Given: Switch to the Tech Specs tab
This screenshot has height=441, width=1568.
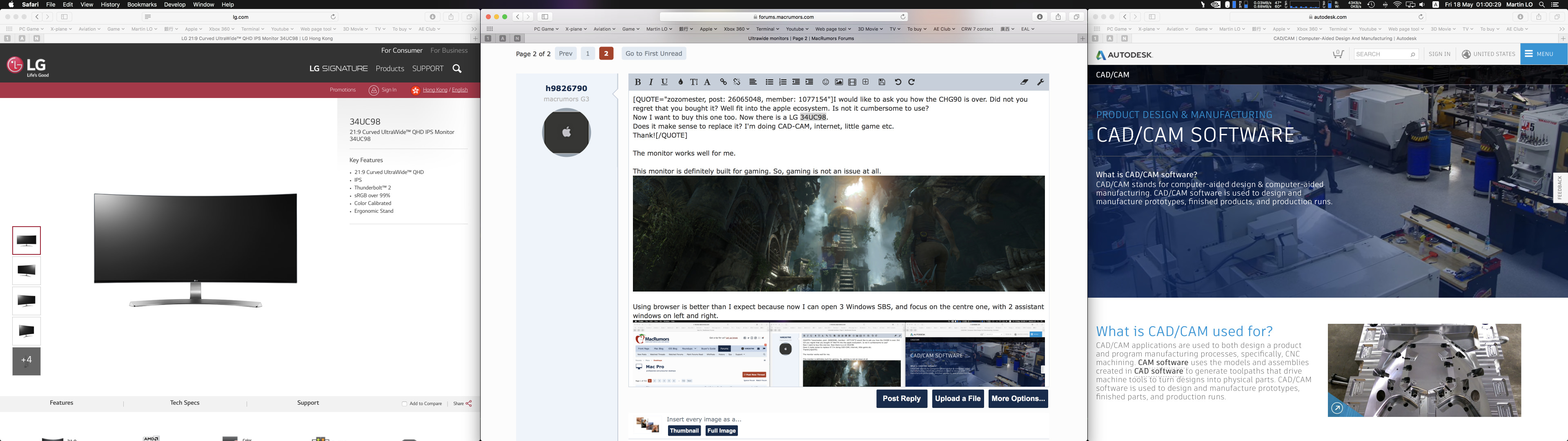Looking at the screenshot, I should (185, 403).
